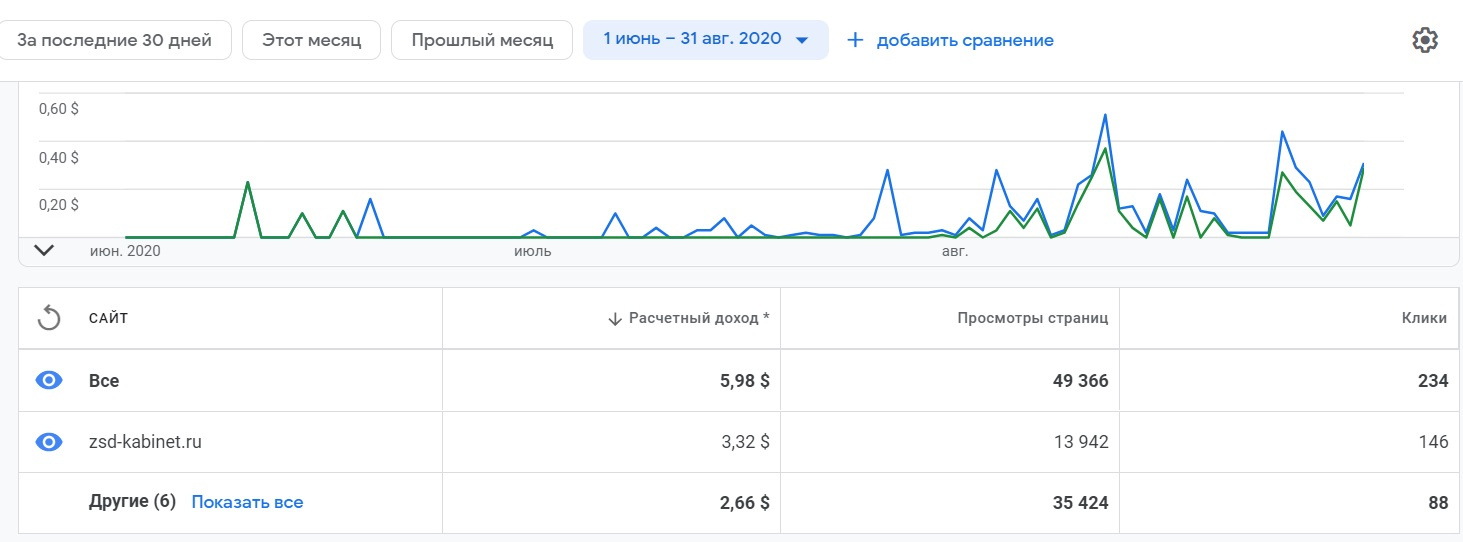This screenshot has width=1463, height=542.
Task: Click Показать все to expand other sites
Action: 247,502
